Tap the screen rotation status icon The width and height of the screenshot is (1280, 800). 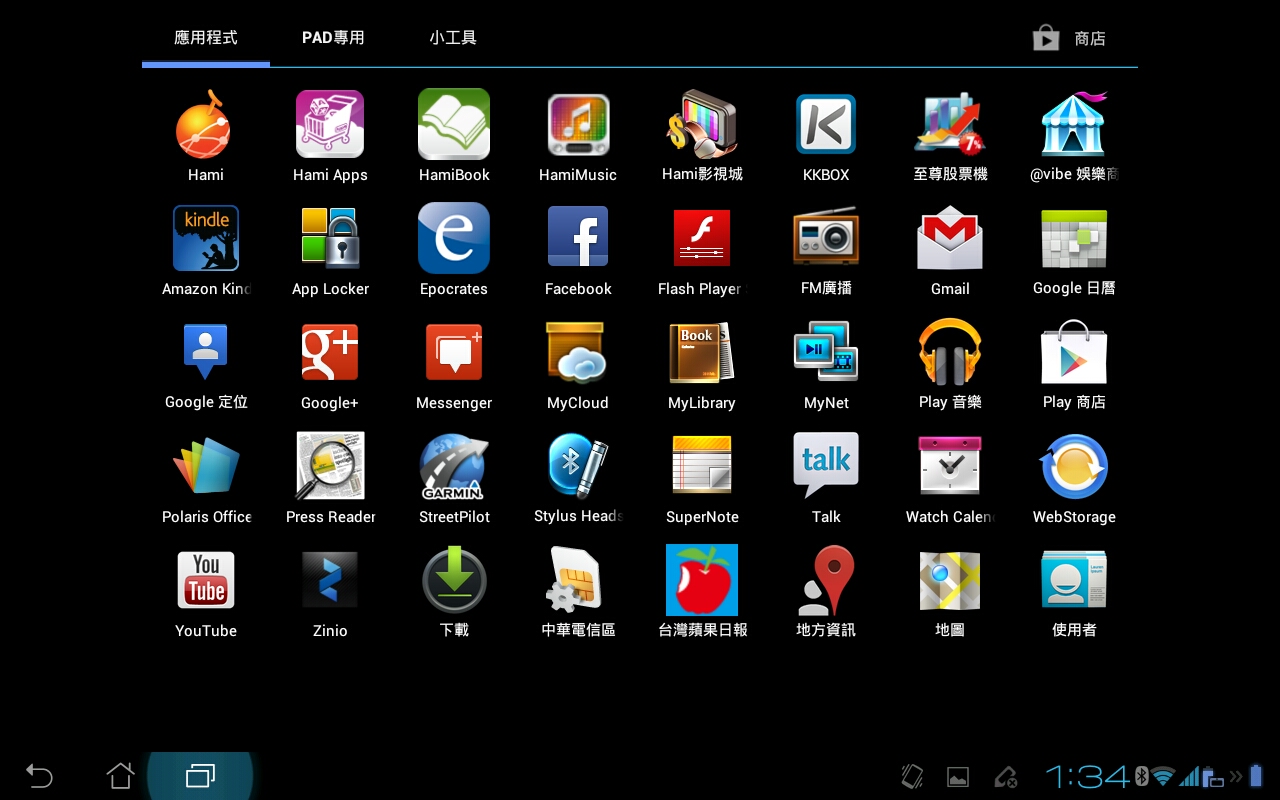[911, 776]
